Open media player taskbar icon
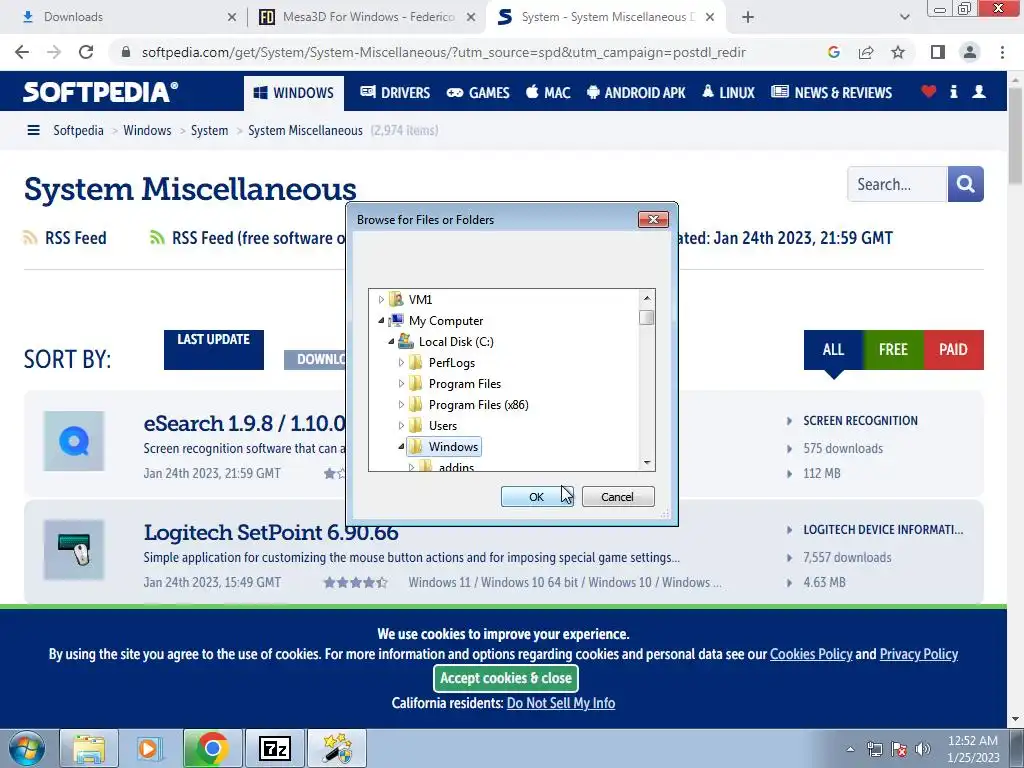The width and height of the screenshot is (1024, 768). (150, 748)
